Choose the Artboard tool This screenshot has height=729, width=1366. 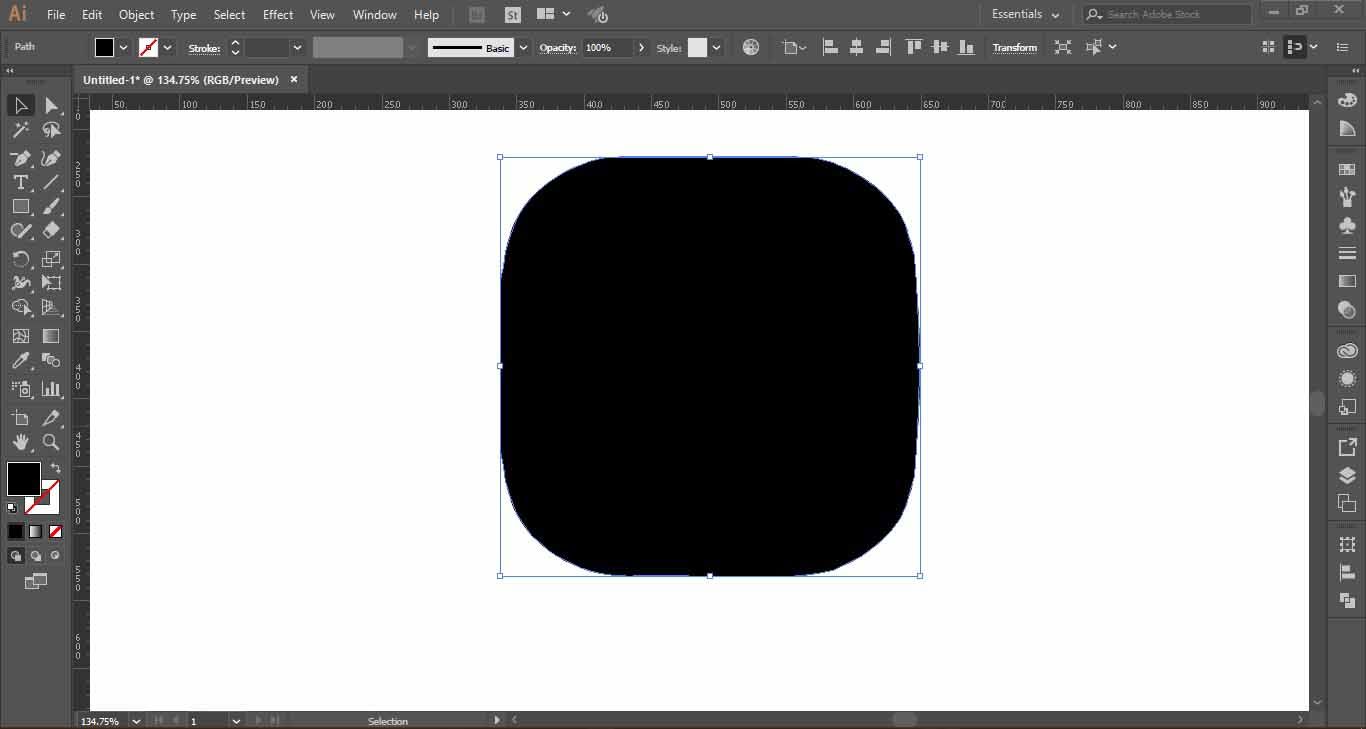click(x=21, y=418)
